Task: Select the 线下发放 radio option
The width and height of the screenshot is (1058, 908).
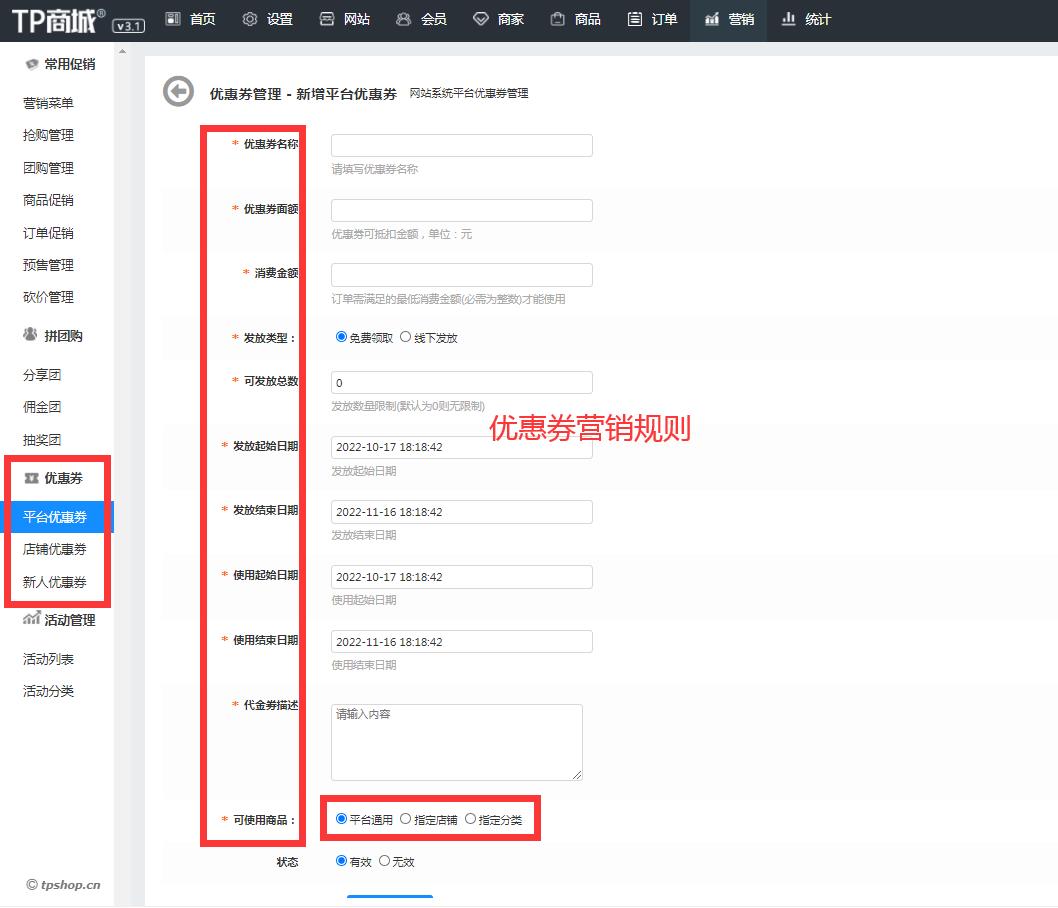Action: click(405, 337)
